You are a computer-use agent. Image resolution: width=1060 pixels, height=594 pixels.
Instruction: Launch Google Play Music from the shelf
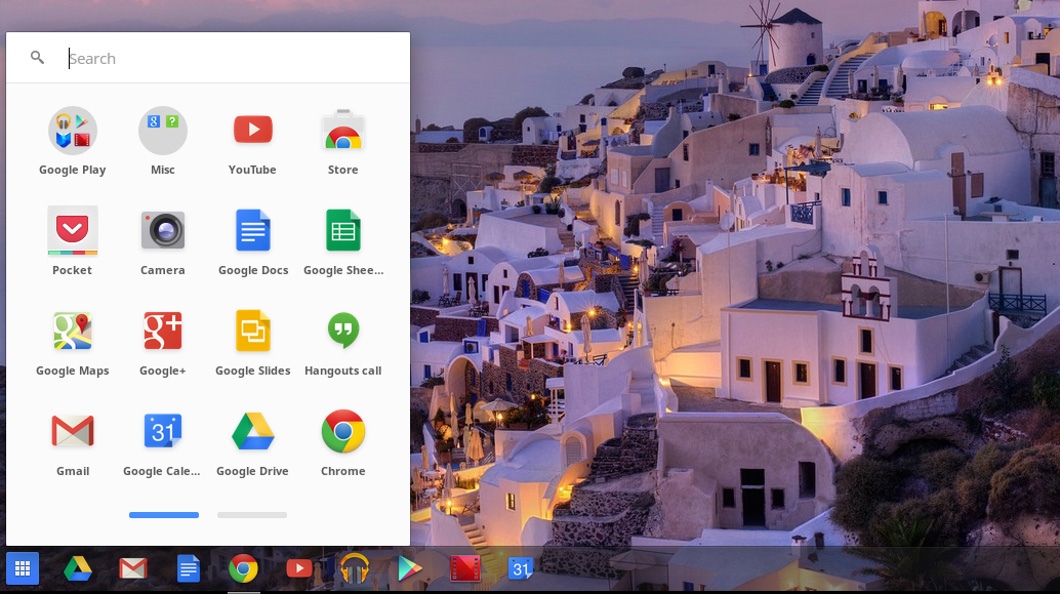coord(354,568)
